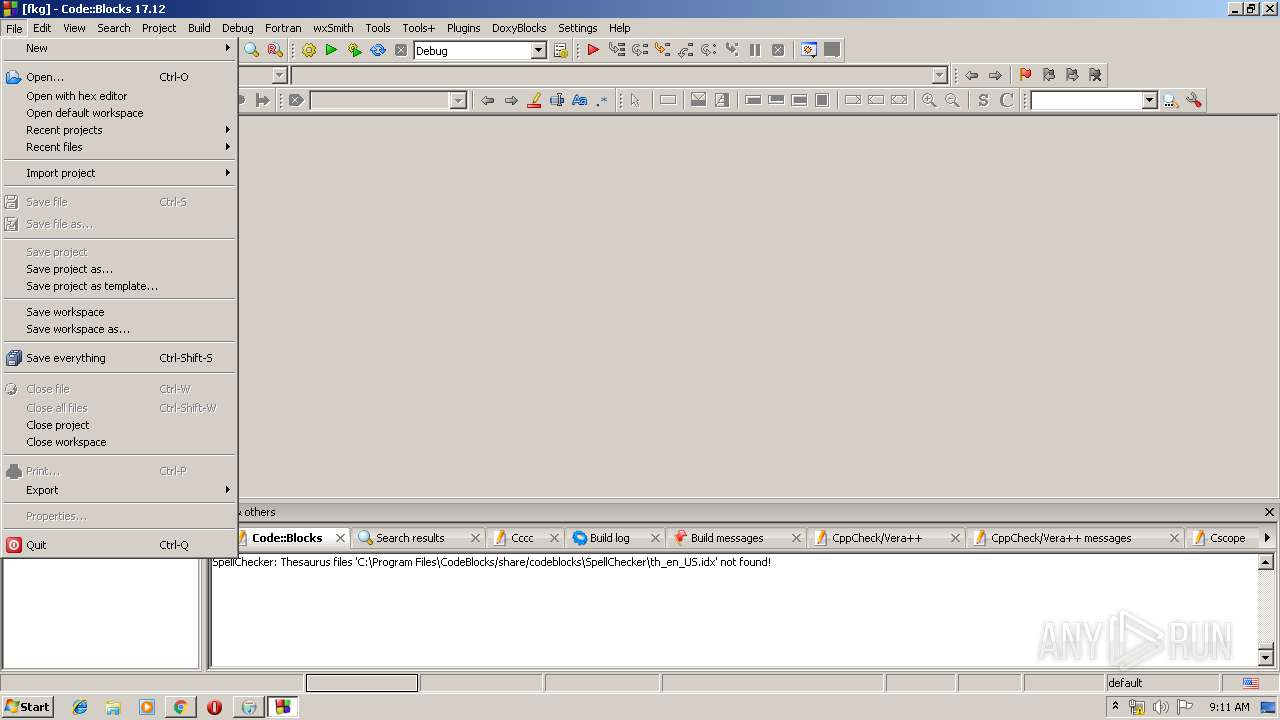Open the Plugins menu

(463, 28)
